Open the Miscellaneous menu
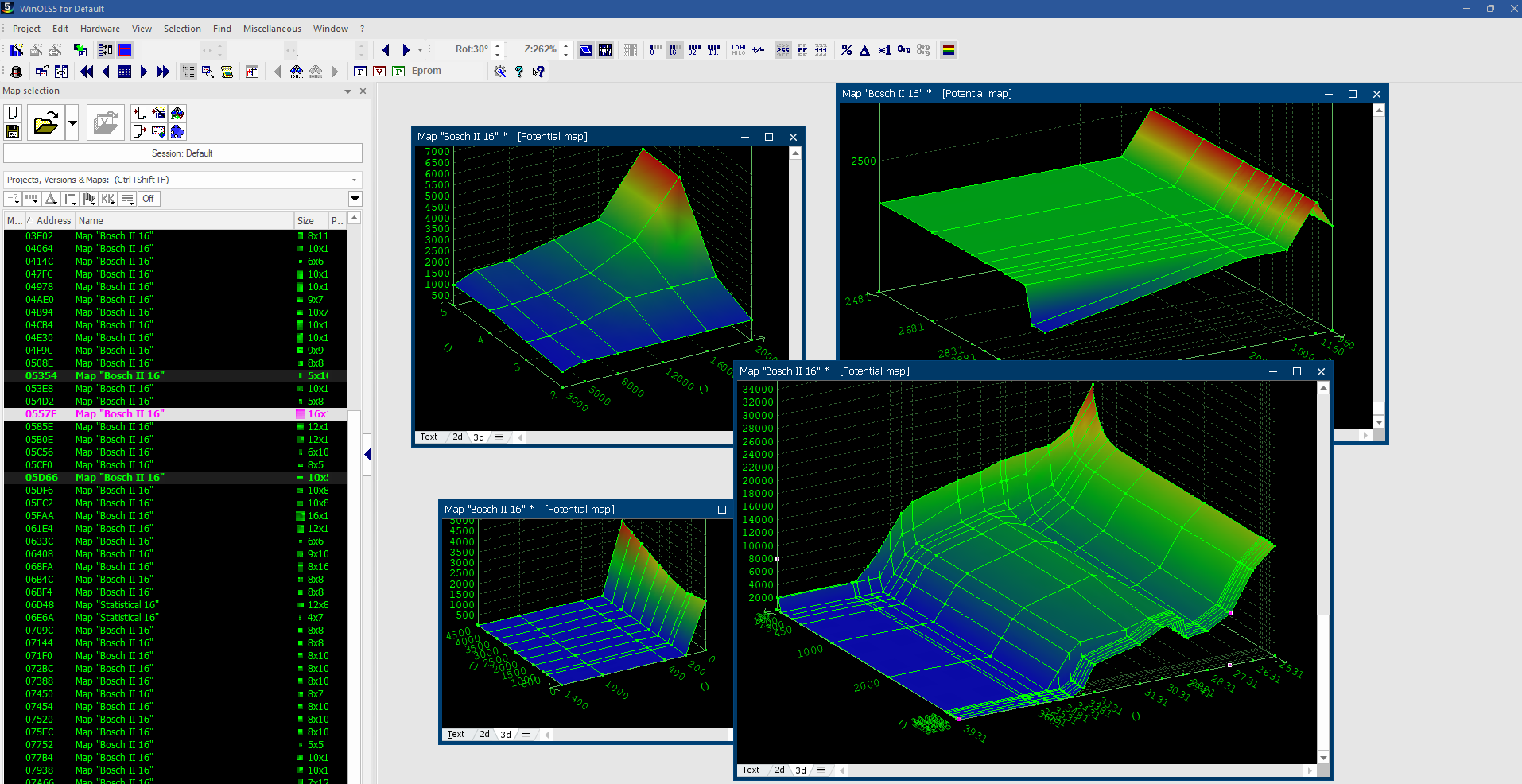1522x784 pixels. coord(272,29)
